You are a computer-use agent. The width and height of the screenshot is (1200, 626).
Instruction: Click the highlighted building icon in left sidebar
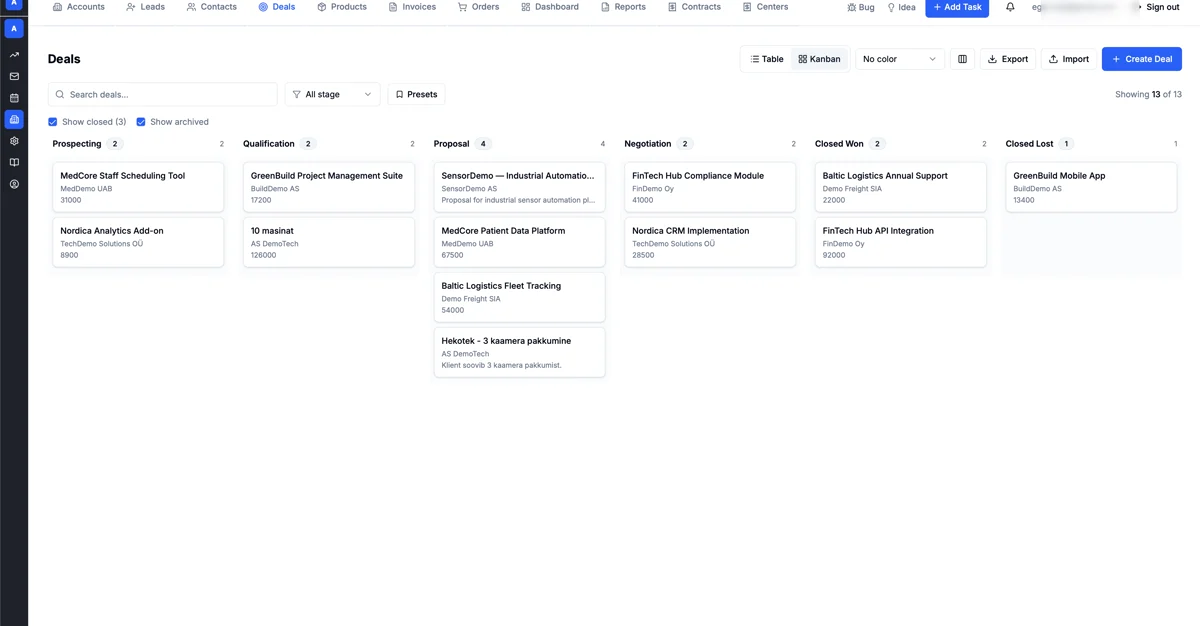pos(14,120)
